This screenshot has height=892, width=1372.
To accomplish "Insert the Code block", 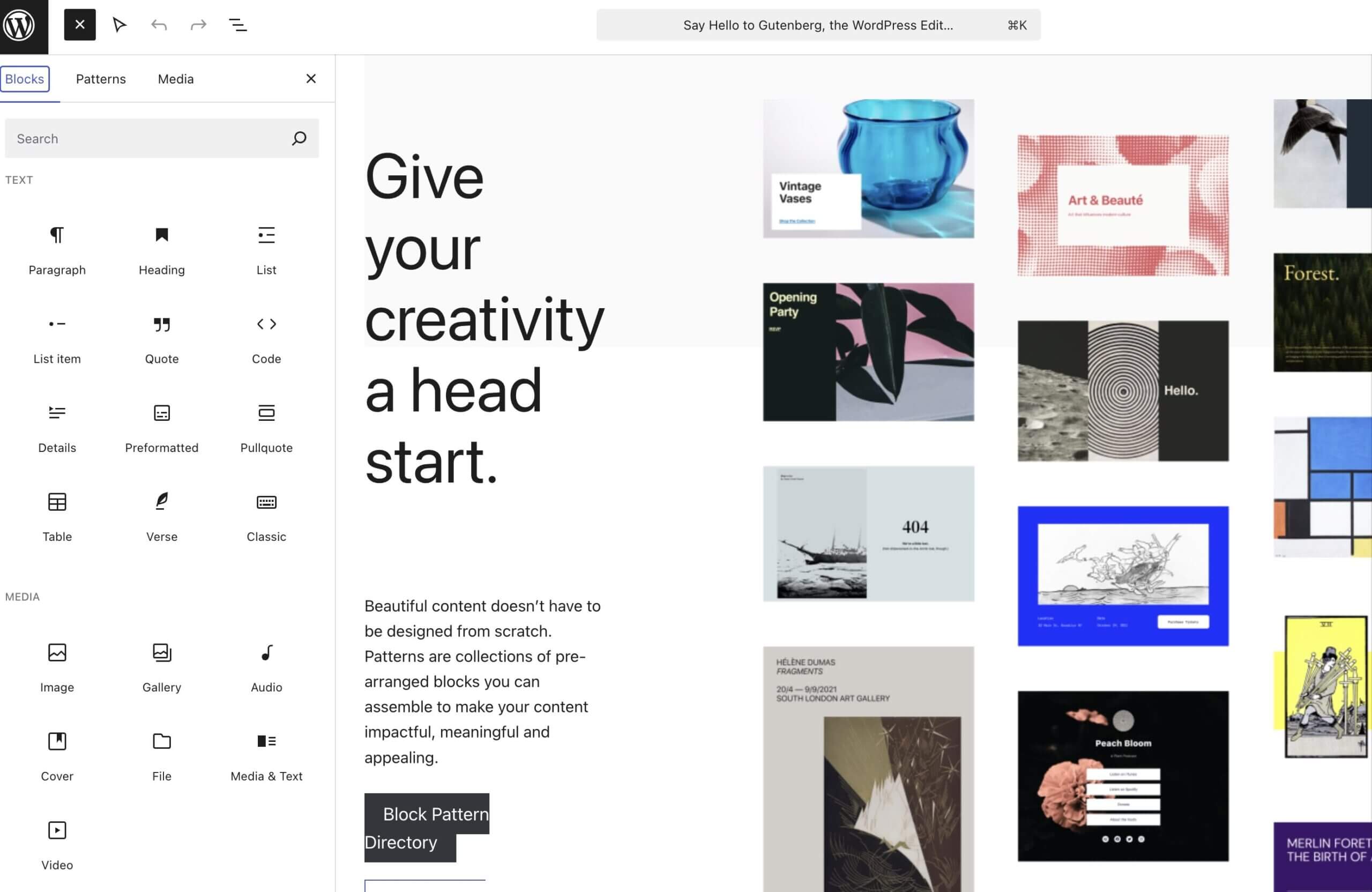I will click(x=266, y=338).
